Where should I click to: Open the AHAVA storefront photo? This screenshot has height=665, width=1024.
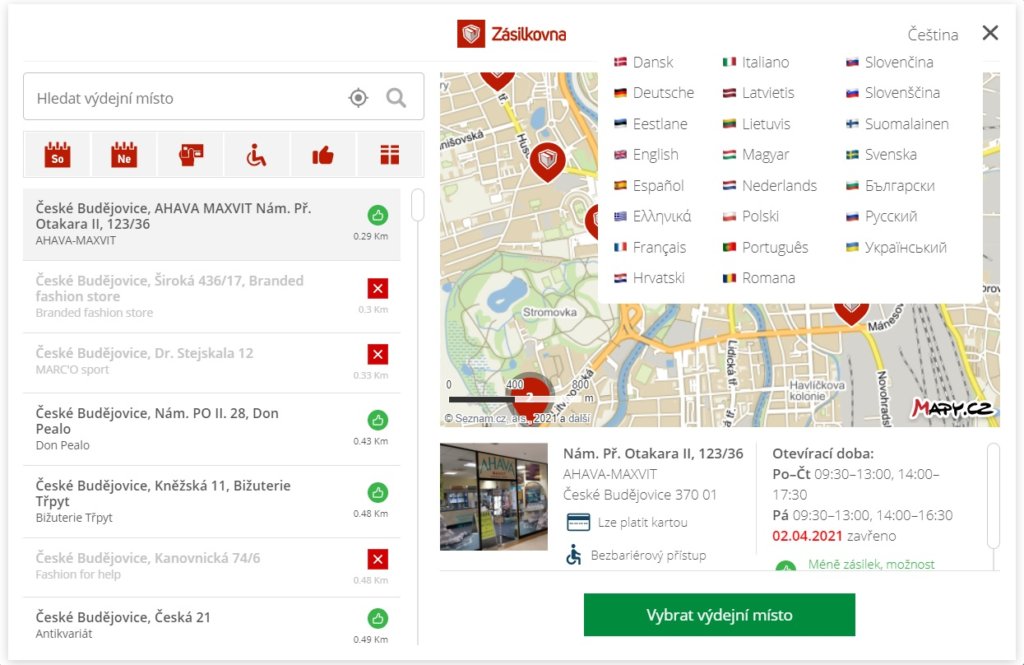tap(494, 496)
